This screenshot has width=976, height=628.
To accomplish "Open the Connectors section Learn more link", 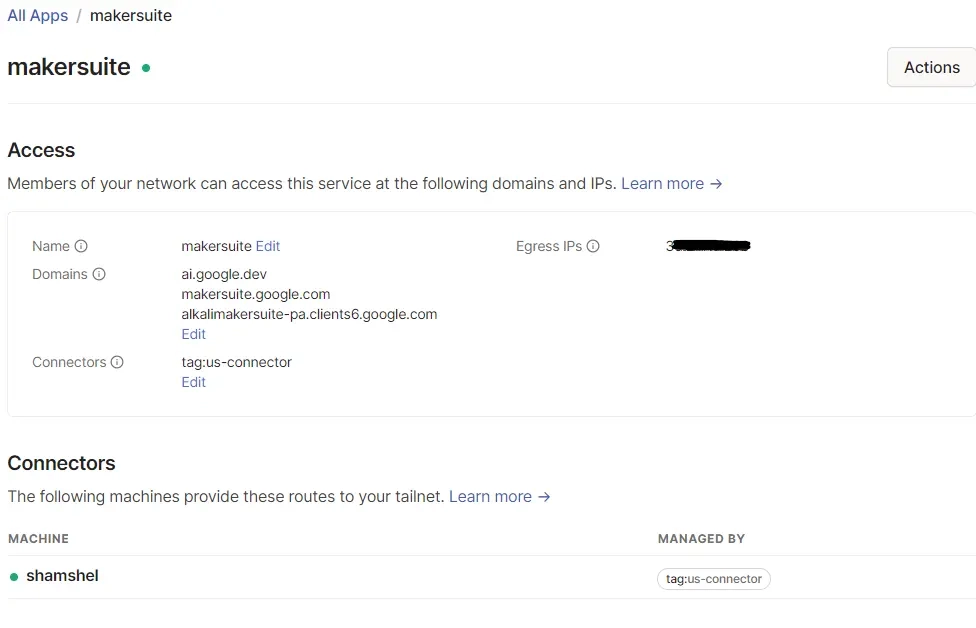I will click(x=491, y=497).
